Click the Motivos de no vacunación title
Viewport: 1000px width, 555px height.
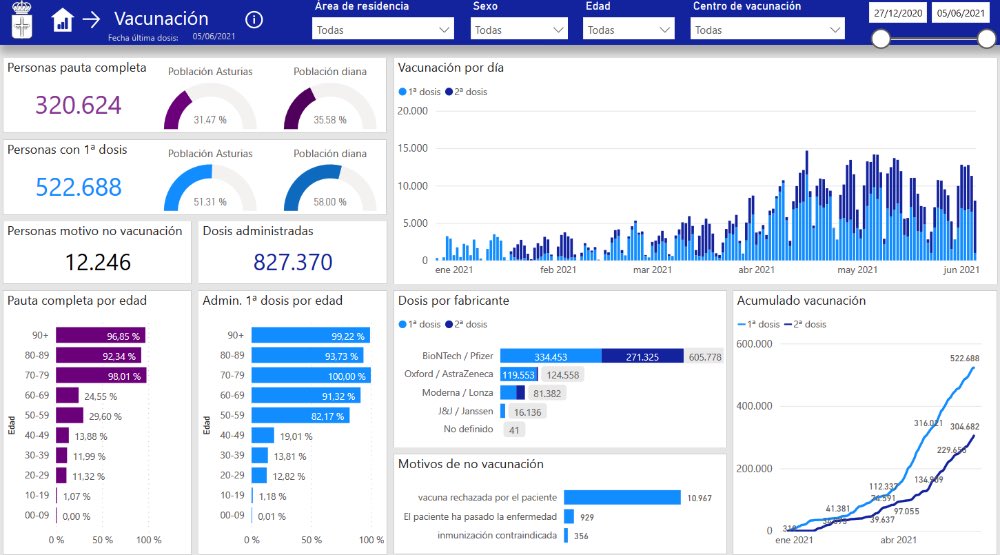[x=471, y=464]
